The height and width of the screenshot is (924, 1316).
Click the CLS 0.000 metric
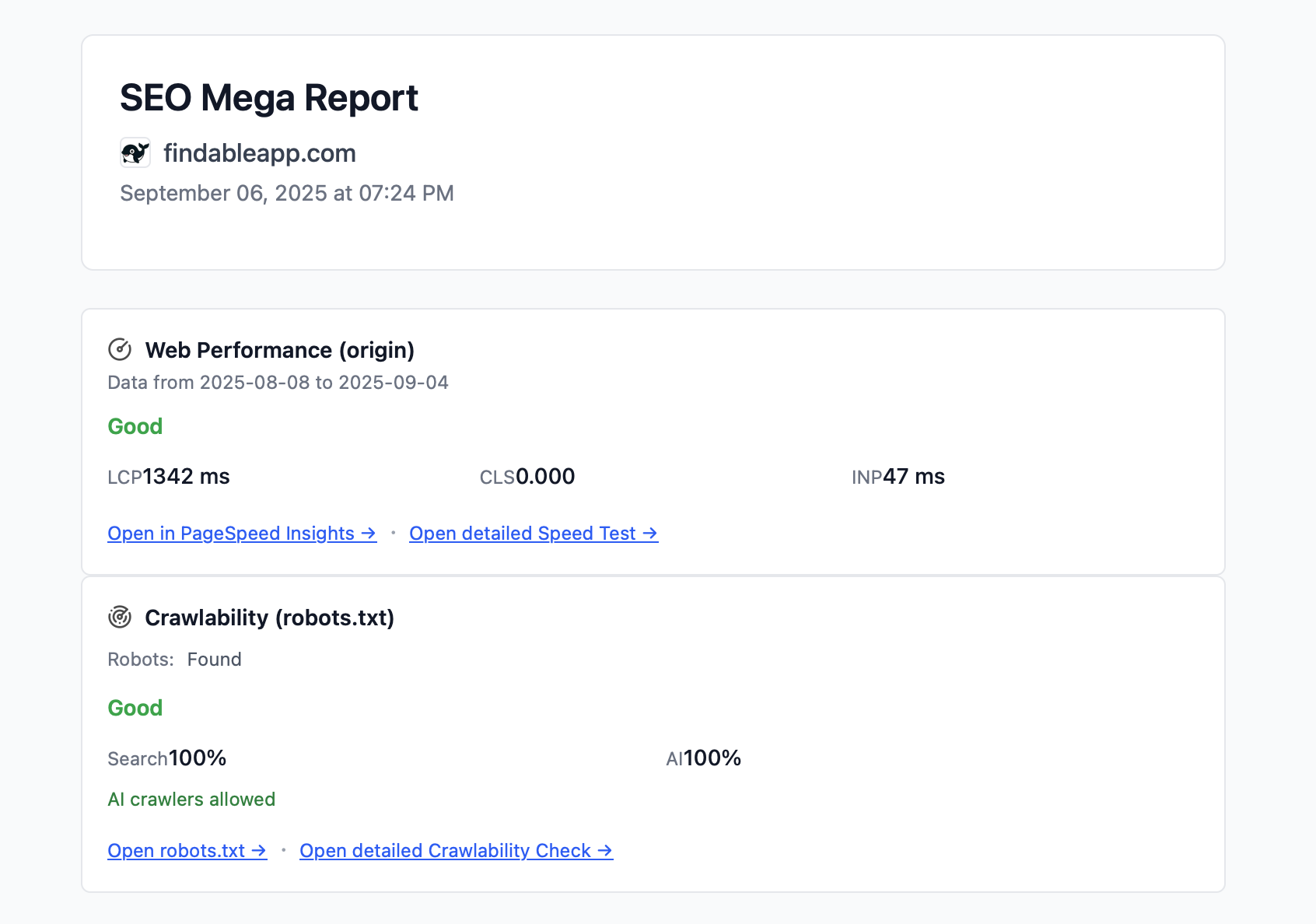tap(527, 477)
